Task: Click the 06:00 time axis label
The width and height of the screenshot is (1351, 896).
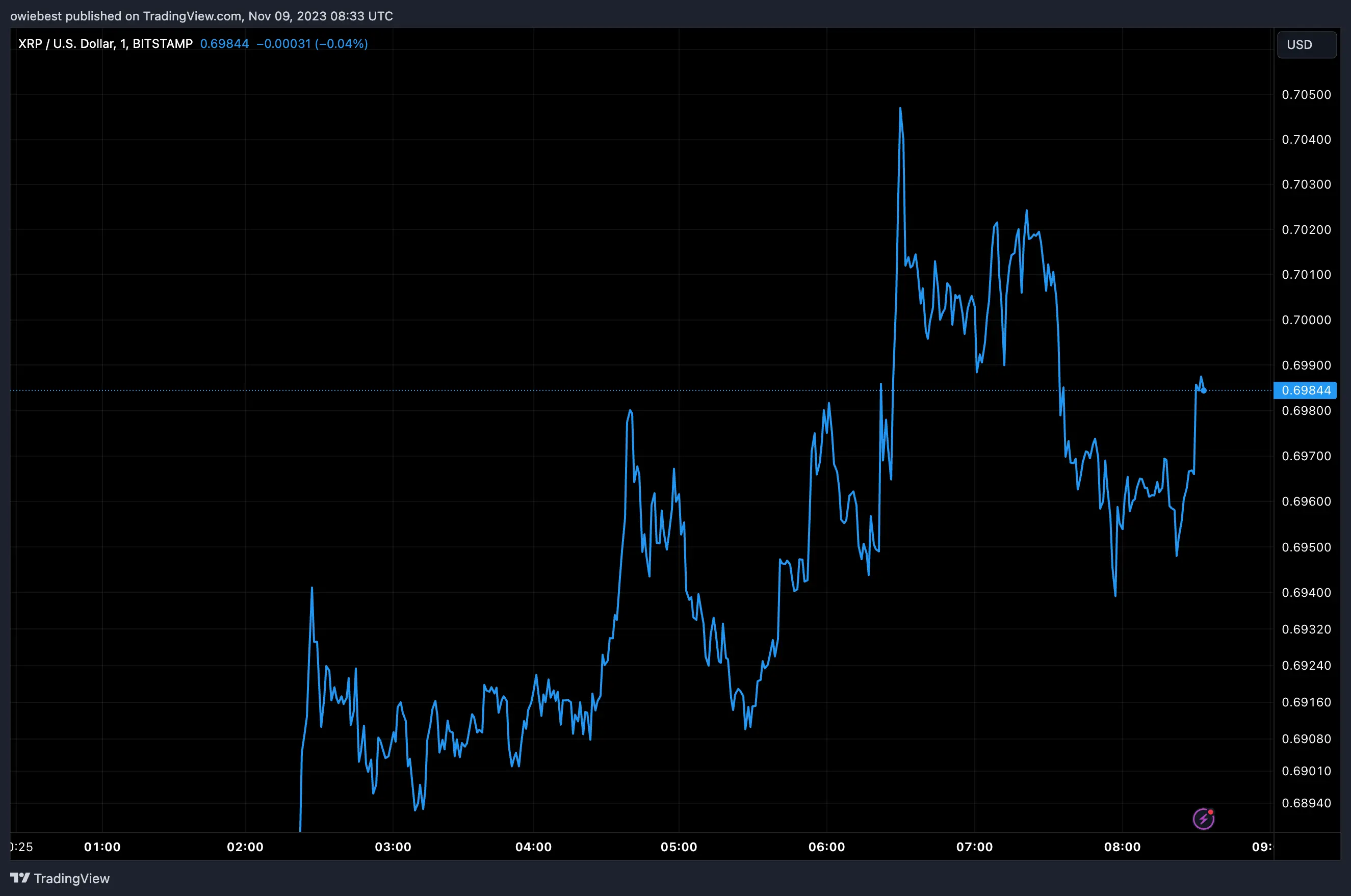Action: 827,847
